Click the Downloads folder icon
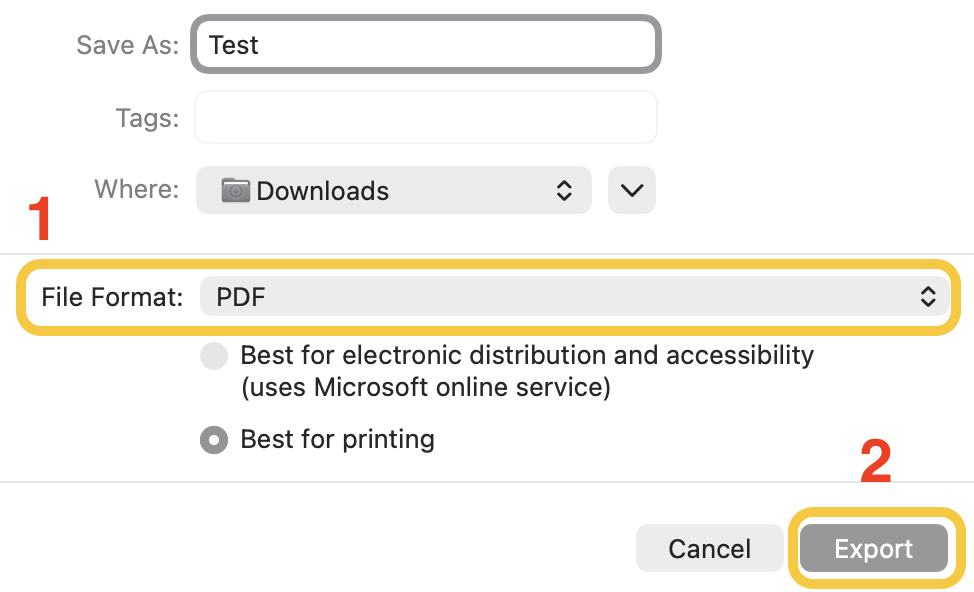Screen dimensions: 974x592 click(x=236, y=190)
